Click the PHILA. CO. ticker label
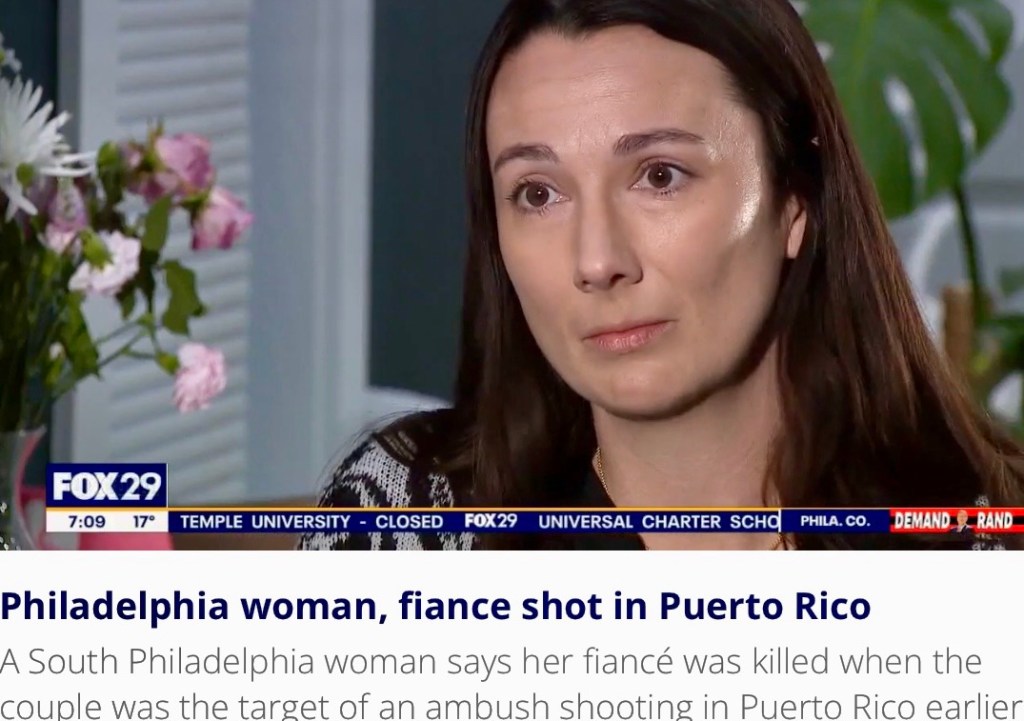This screenshot has width=1024, height=721. pyautogui.click(x=835, y=521)
